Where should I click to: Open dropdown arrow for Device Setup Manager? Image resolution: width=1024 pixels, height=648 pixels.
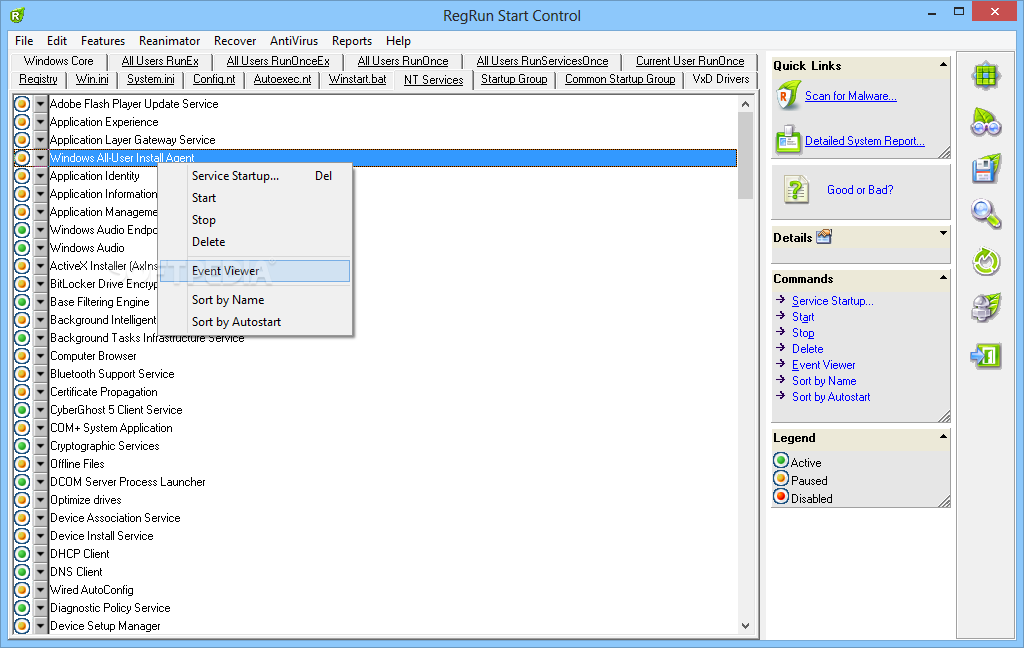pyautogui.click(x=40, y=626)
